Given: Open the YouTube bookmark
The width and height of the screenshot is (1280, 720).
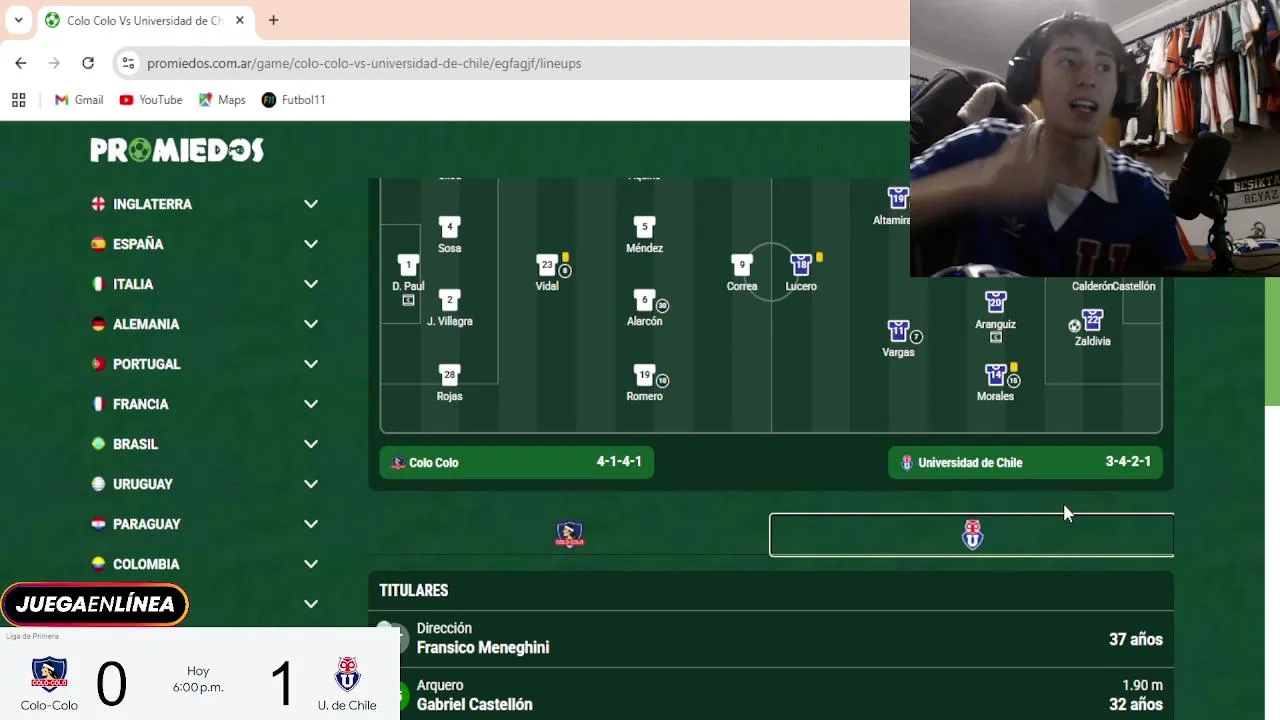Looking at the screenshot, I should (151, 100).
